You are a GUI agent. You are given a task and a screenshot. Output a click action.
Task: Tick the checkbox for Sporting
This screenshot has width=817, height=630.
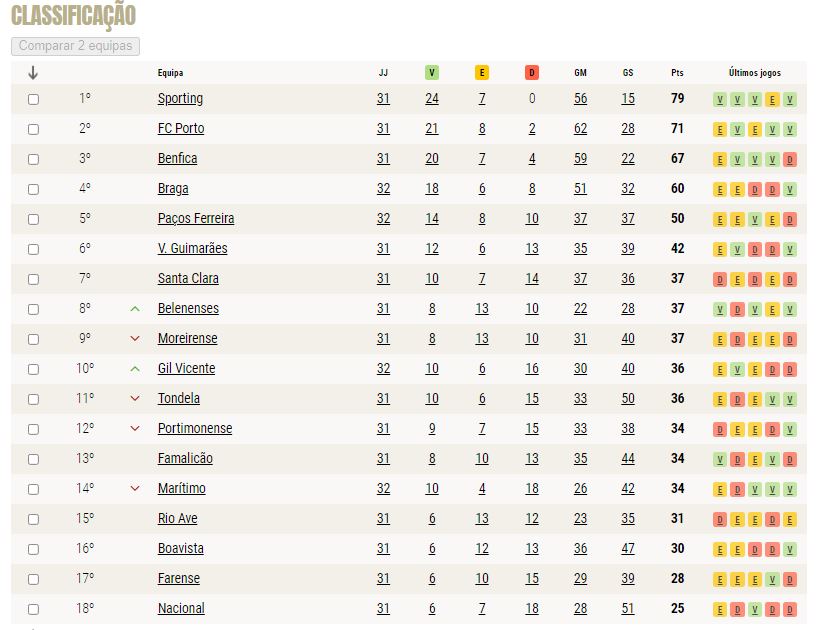(33, 99)
